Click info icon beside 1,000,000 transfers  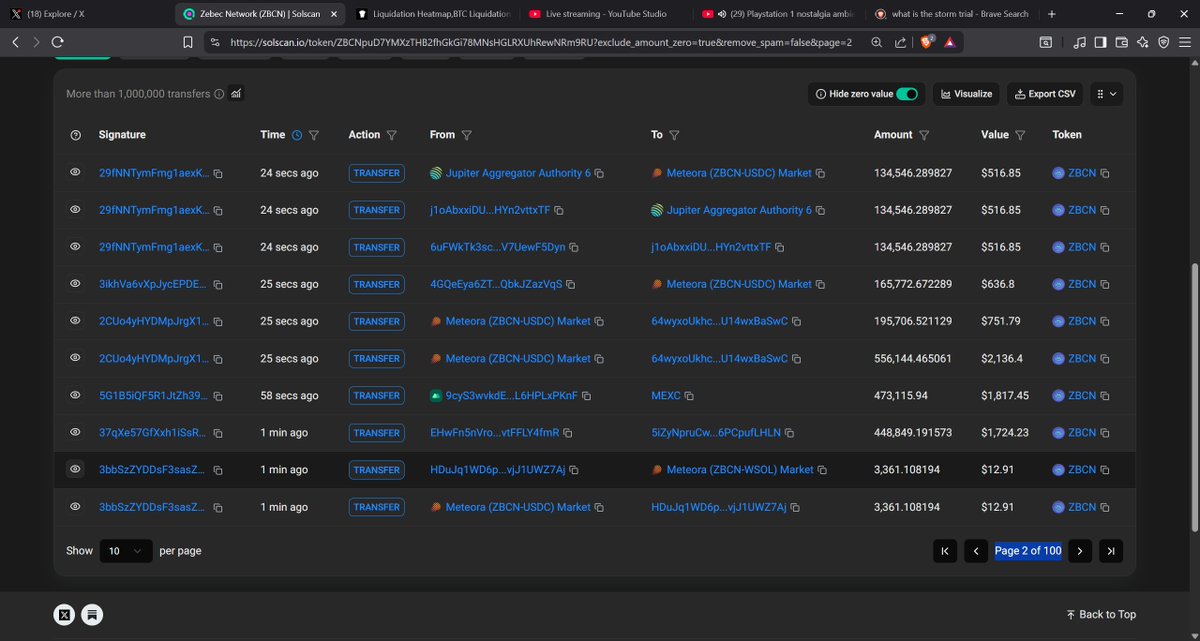click(x=219, y=94)
